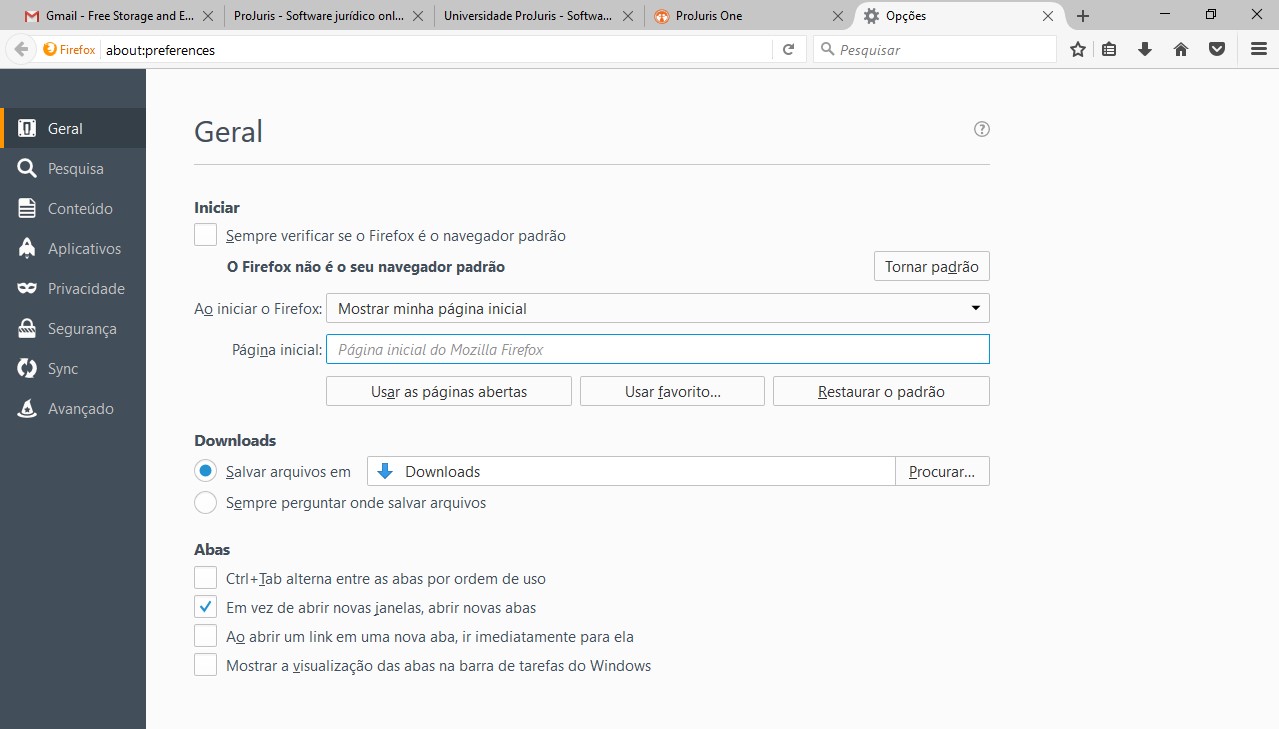The image size is (1279, 729).
Task: Click the Pocket icon in toolbar
Action: [1217, 49]
